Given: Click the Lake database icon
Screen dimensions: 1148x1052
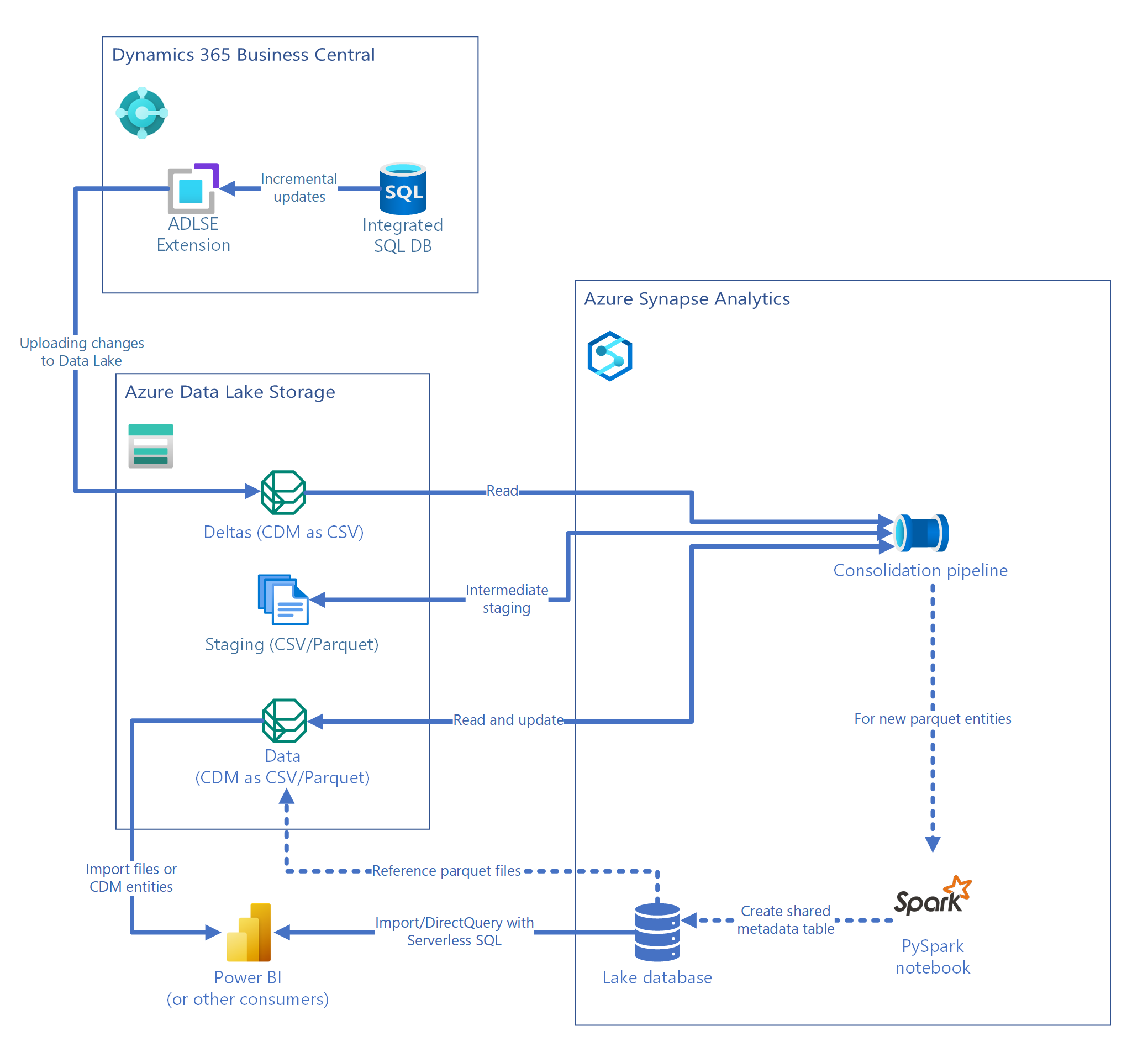Looking at the screenshot, I should [657, 932].
